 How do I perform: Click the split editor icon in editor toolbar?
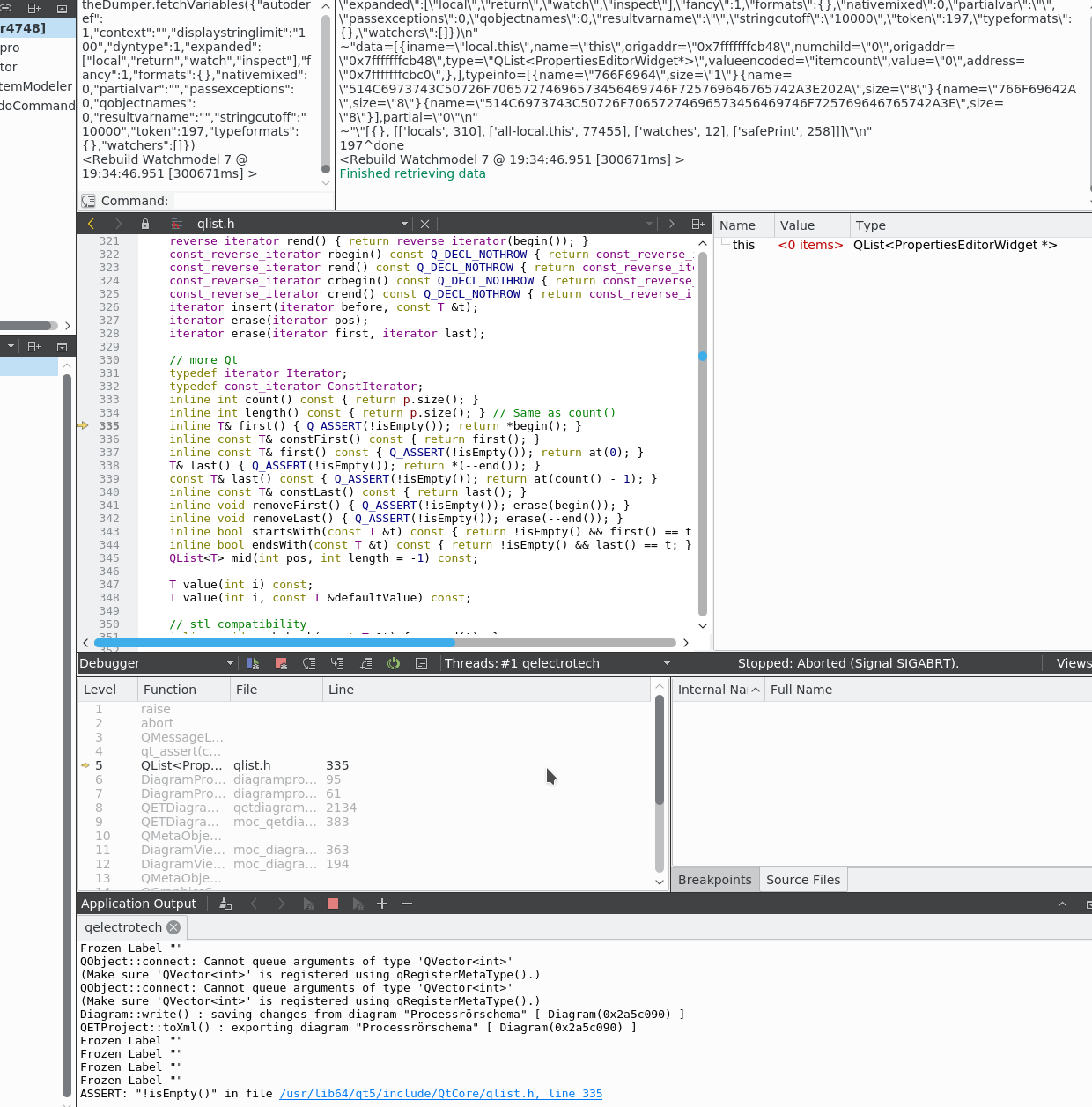click(x=697, y=224)
